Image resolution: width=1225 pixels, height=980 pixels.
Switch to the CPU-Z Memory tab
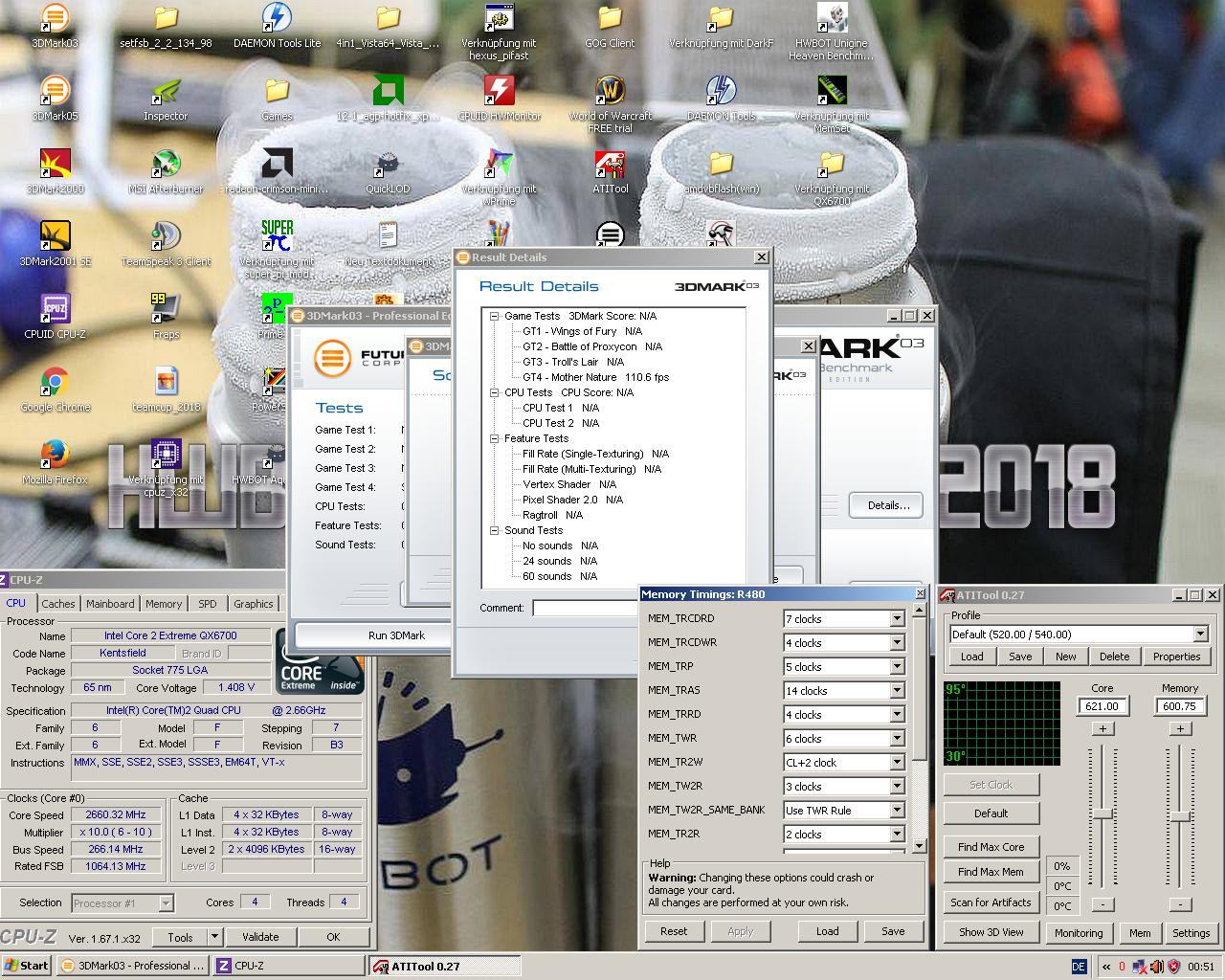[164, 604]
